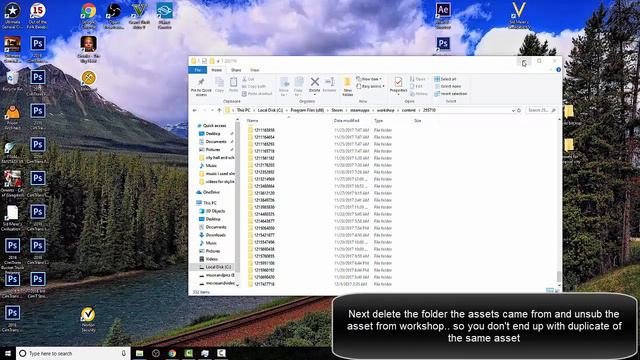
Task: Switch to the Share ribbon tab
Action: pyautogui.click(x=236, y=70)
